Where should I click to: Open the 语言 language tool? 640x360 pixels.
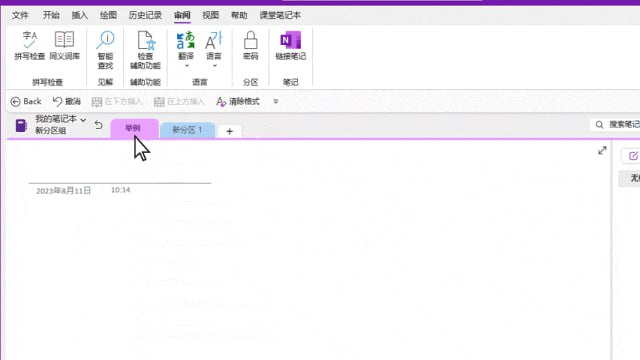click(x=214, y=45)
